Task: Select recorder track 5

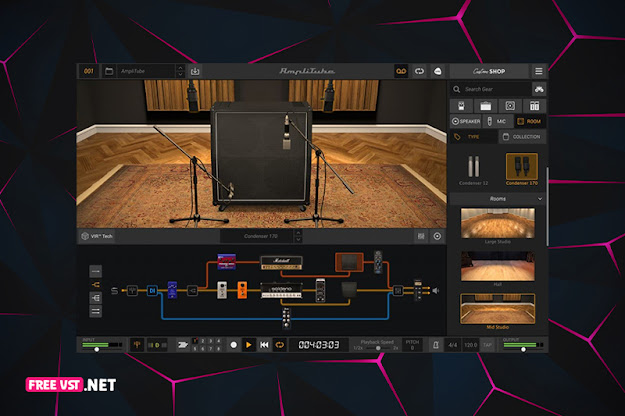Action: (195, 349)
